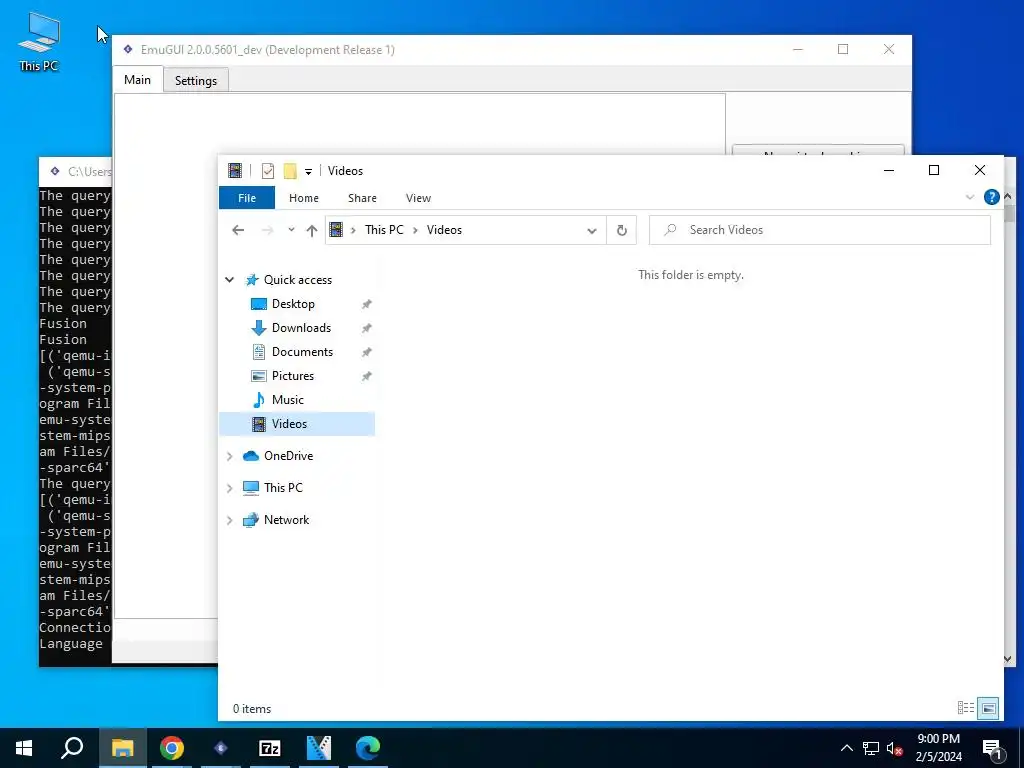
Task: Click EmuGUI taskbar icon
Action: click(221, 748)
